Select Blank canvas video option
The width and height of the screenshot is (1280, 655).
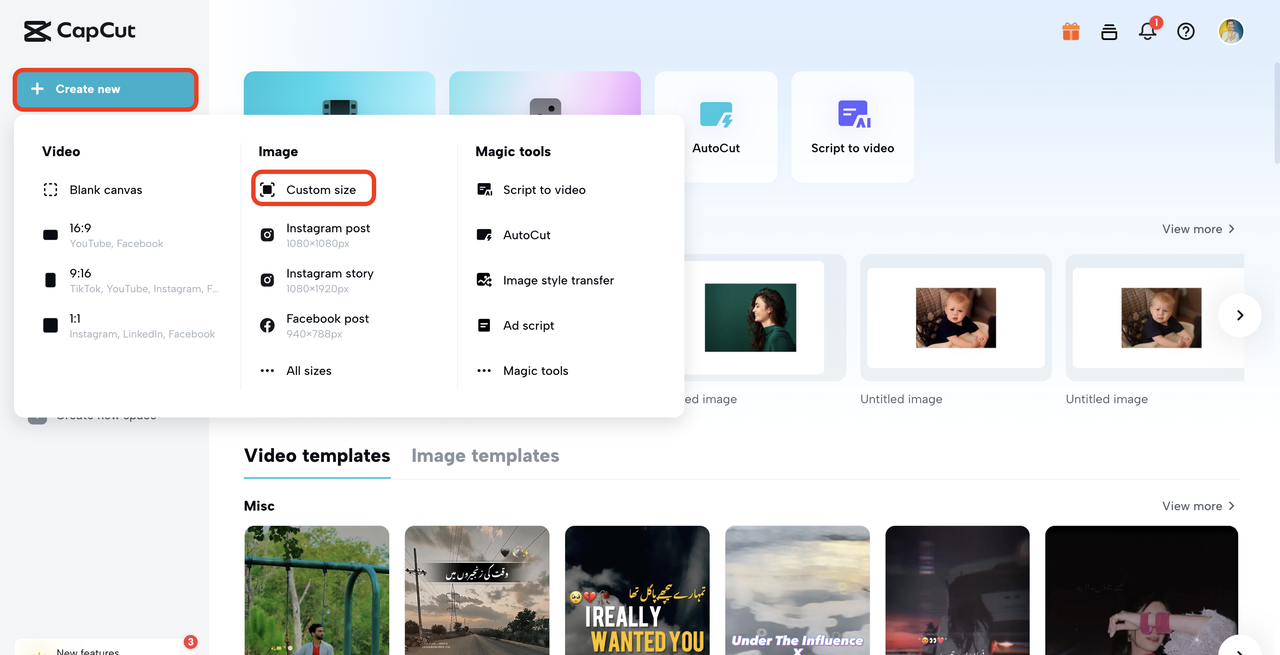[x=93, y=190]
